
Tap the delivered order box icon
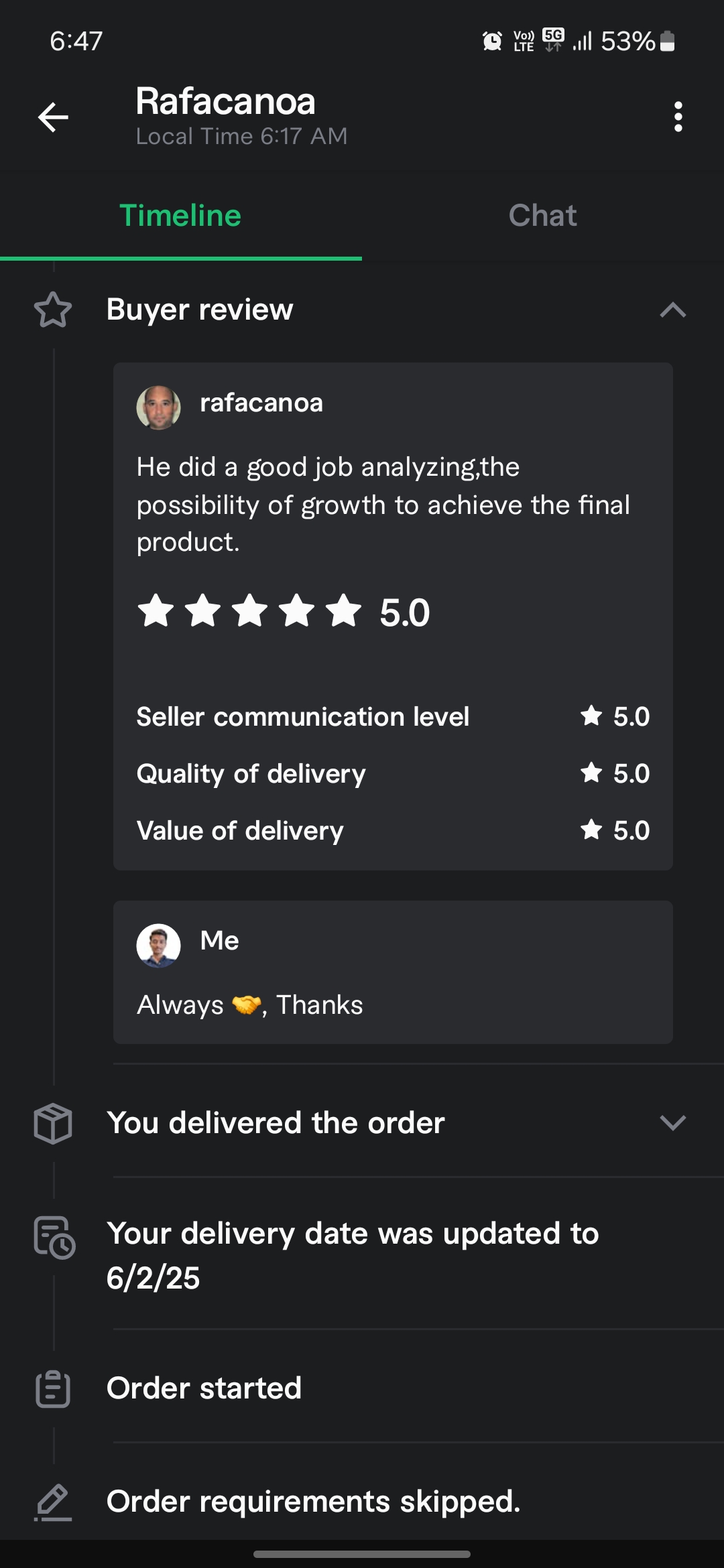(x=53, y=1123)
